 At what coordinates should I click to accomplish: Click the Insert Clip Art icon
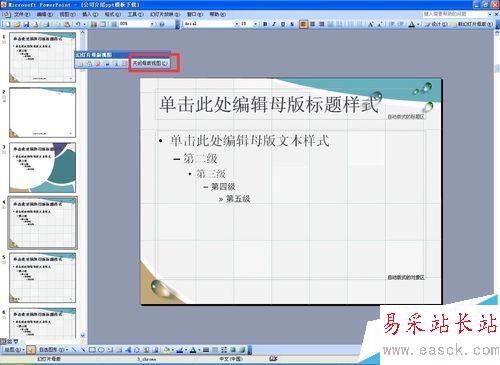coord(146,350)
